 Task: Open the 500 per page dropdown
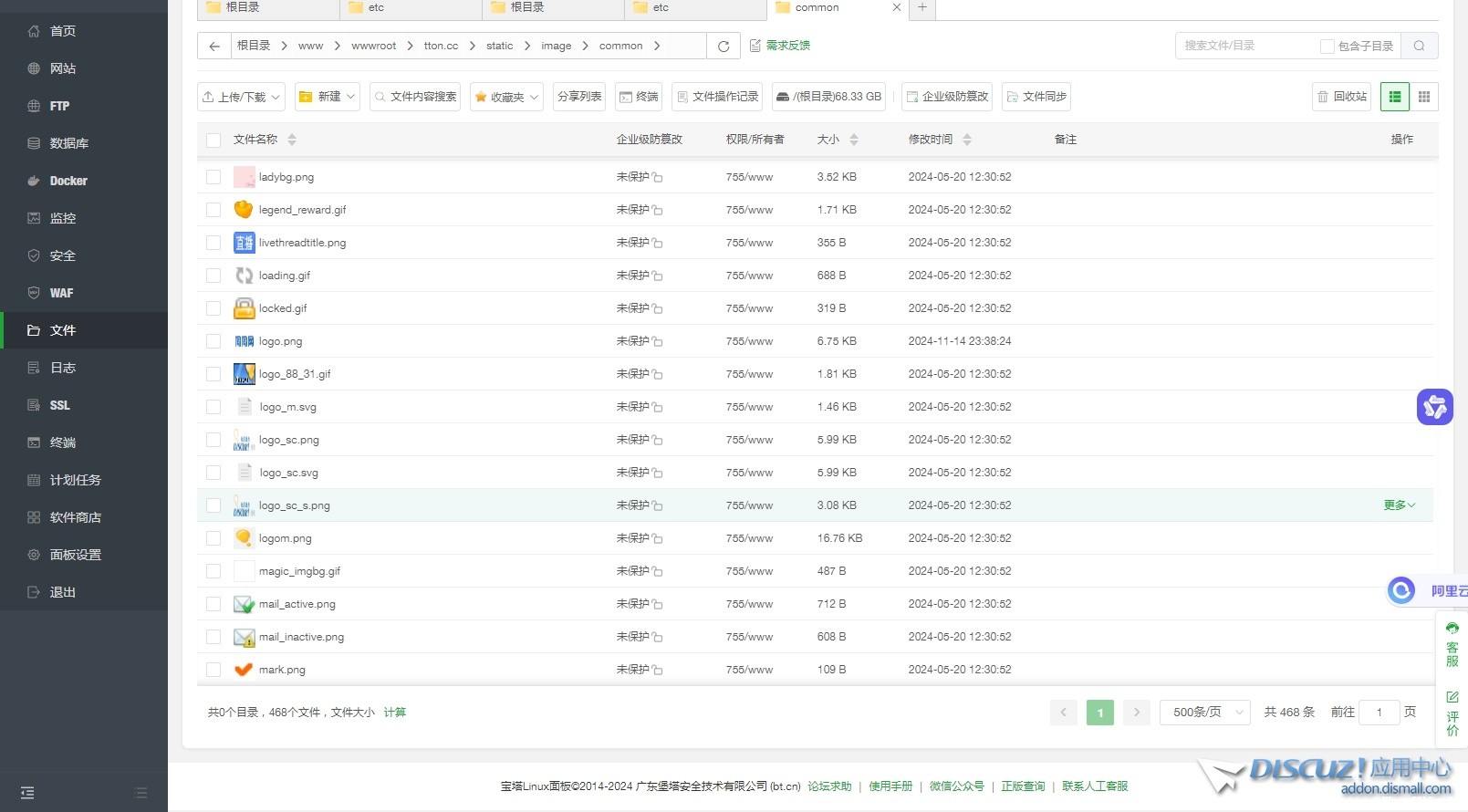pyautogui.click(x=1205, y=713)
